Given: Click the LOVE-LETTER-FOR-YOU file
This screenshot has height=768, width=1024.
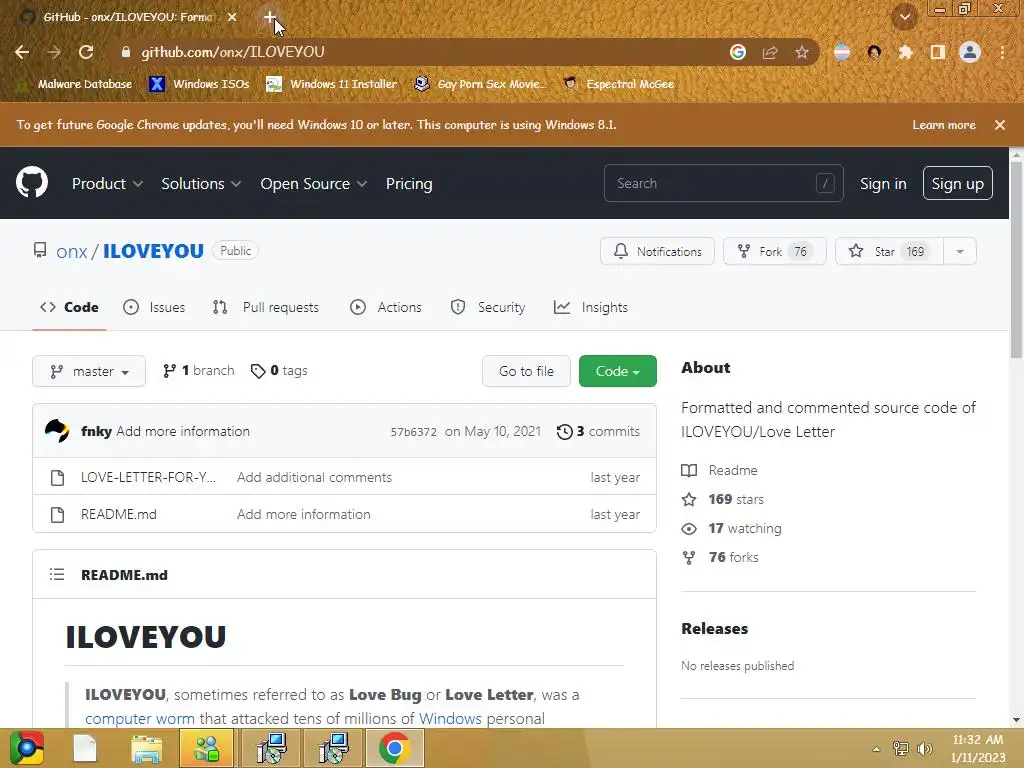Looking at the screenshot, I should point(148,477).
